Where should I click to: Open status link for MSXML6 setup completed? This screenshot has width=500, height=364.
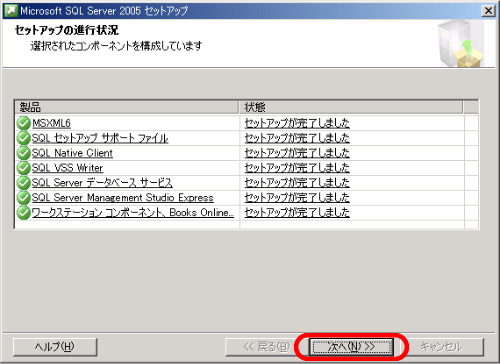[297, 123]
